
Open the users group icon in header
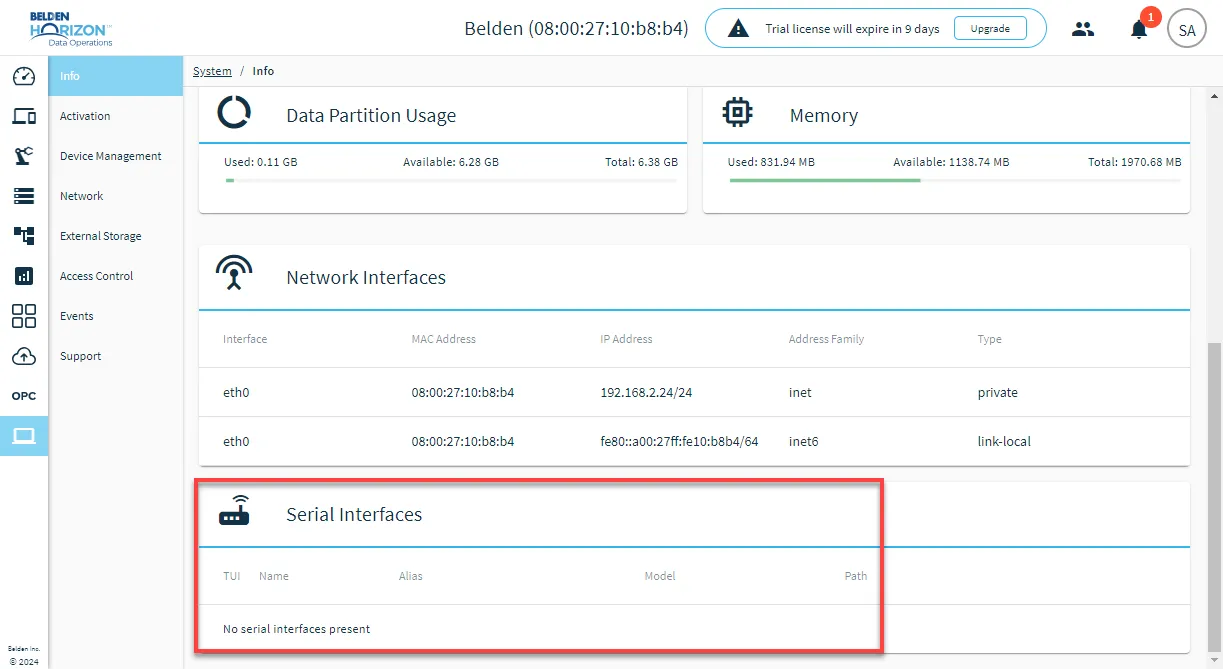[x=1083, y=29]
